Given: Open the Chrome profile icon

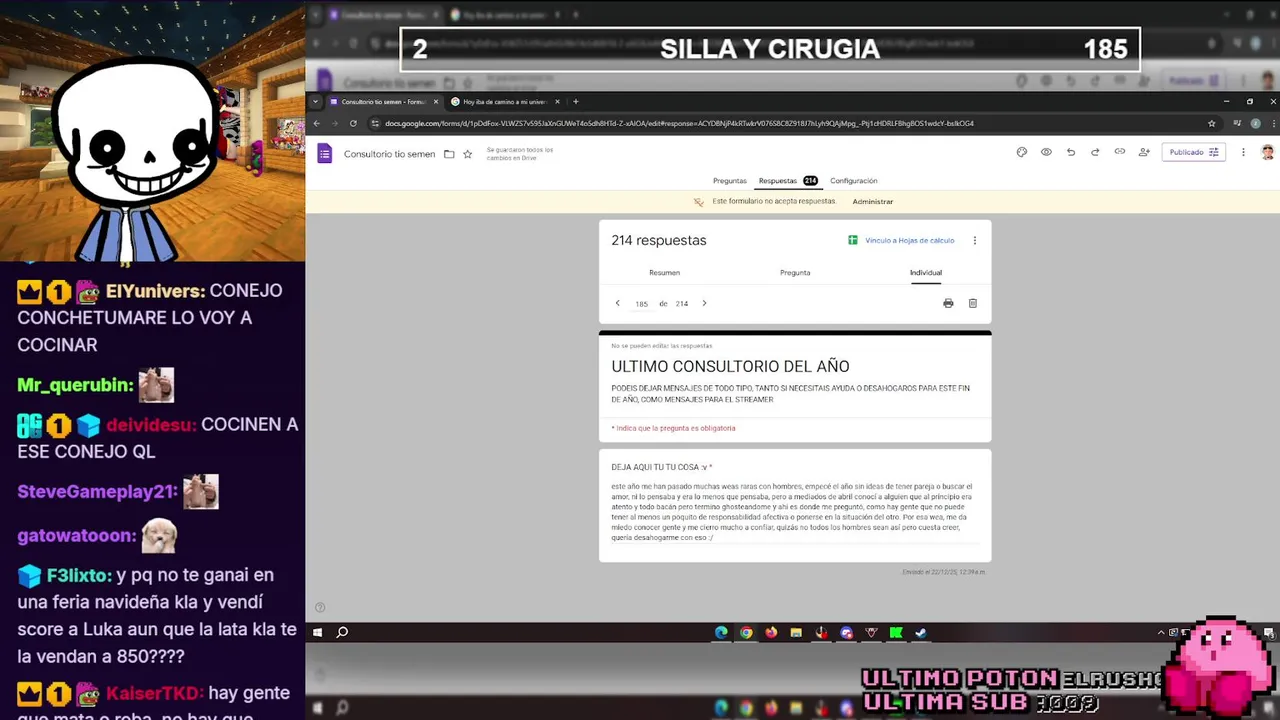Looking at the screenshot, I should [1255, 123].
